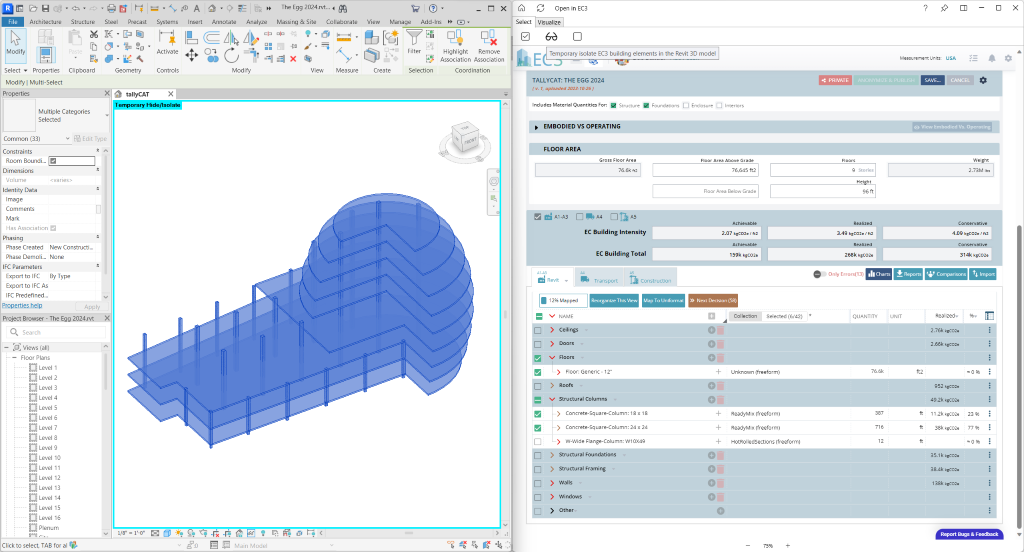Click the glasses isolate icon in Visualize tab
1024x552 pixels.
coord(551,37)
